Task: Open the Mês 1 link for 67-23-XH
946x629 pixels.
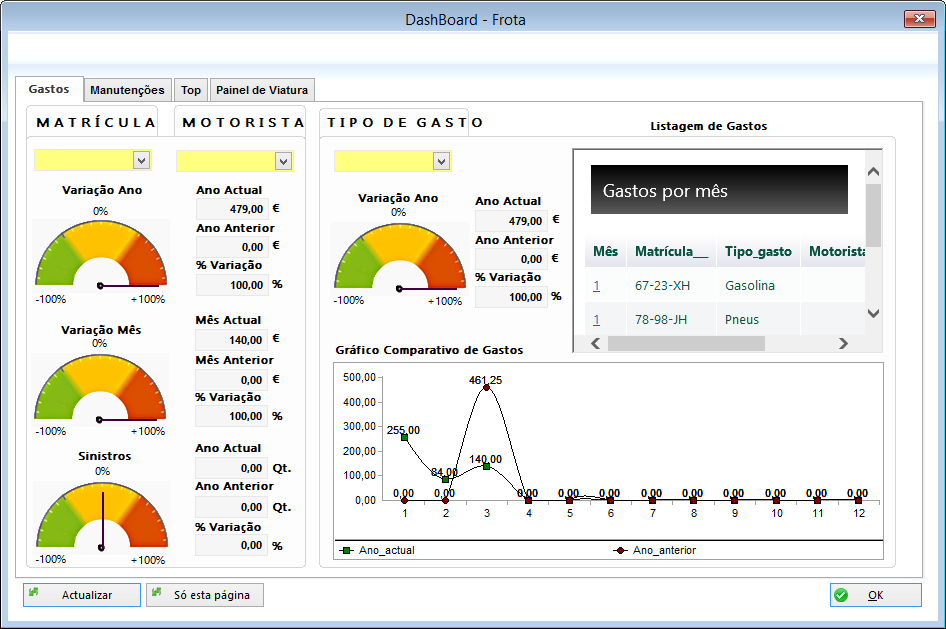Action: point(596,286)
